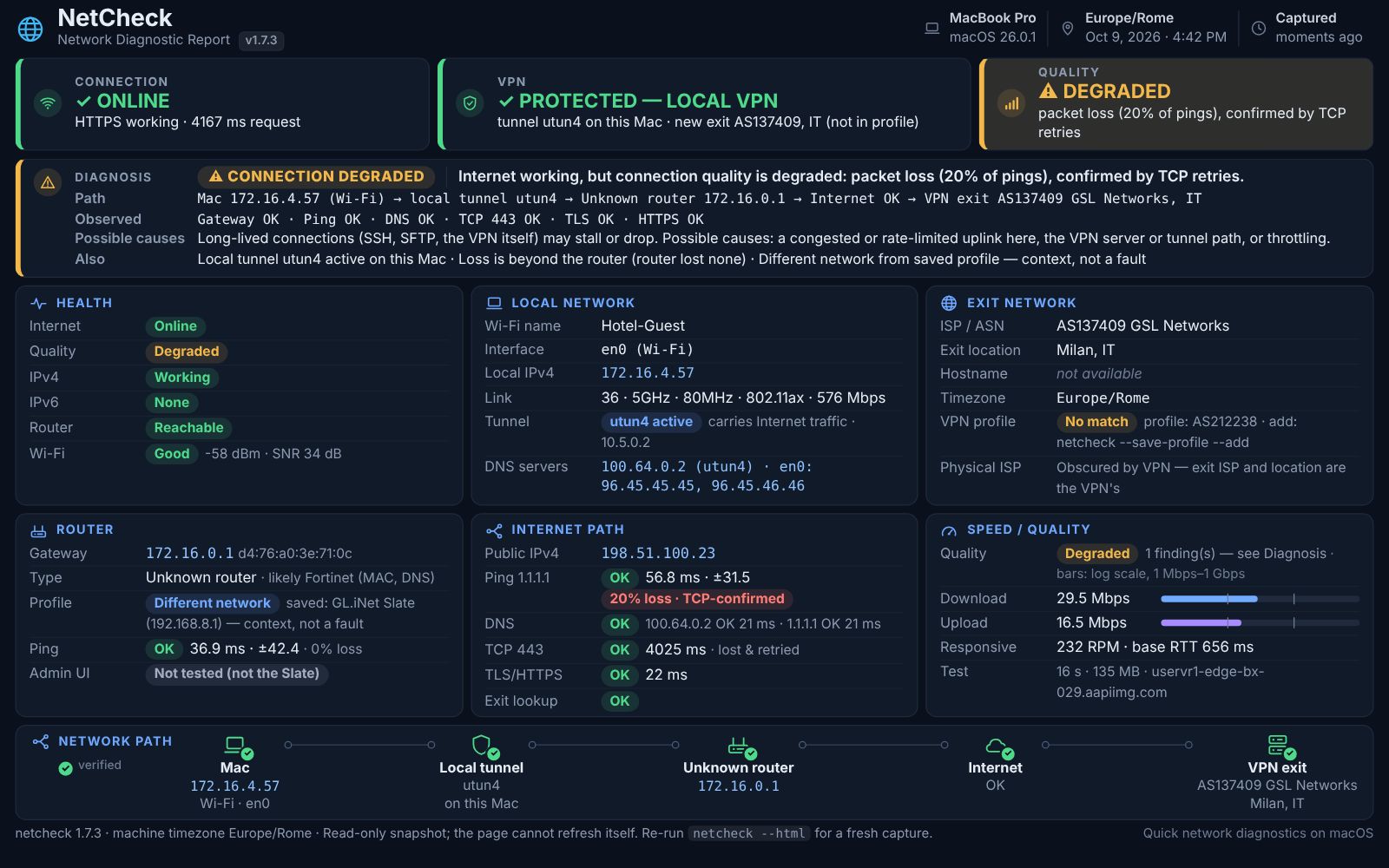The height and width of the screenshot is (868, 1389).
Task: Click the CONNECTION DEGRADED badge in Diagnosis
Action: point(316,176)
